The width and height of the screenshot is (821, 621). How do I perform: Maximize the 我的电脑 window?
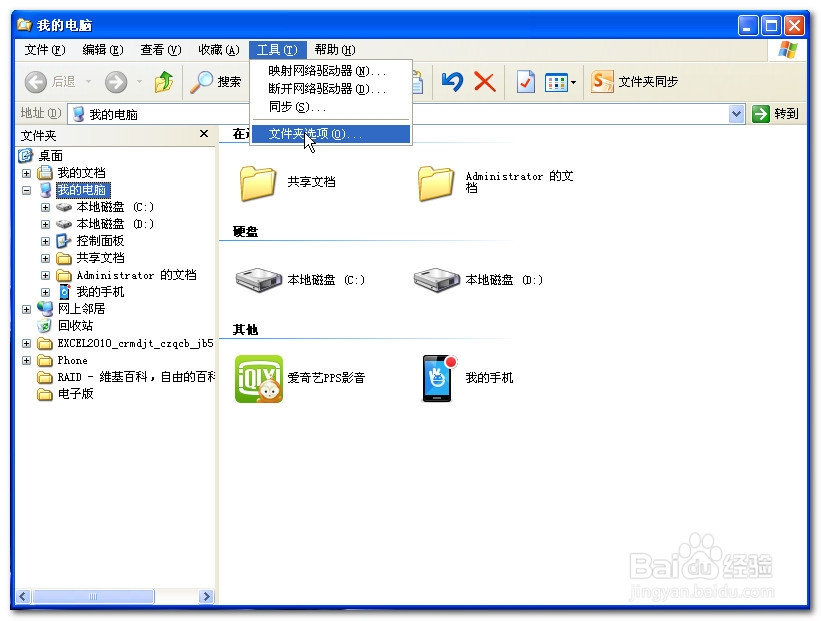(771, 25)
